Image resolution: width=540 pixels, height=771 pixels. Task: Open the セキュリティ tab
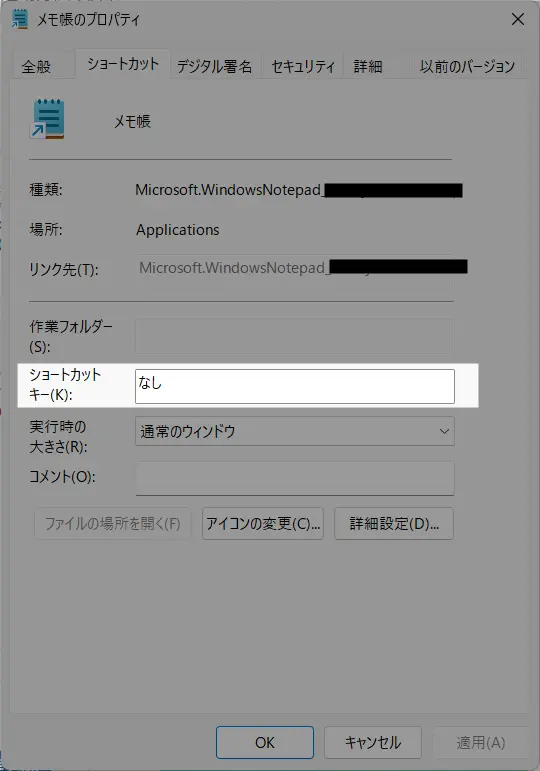(x=302, y=66)
